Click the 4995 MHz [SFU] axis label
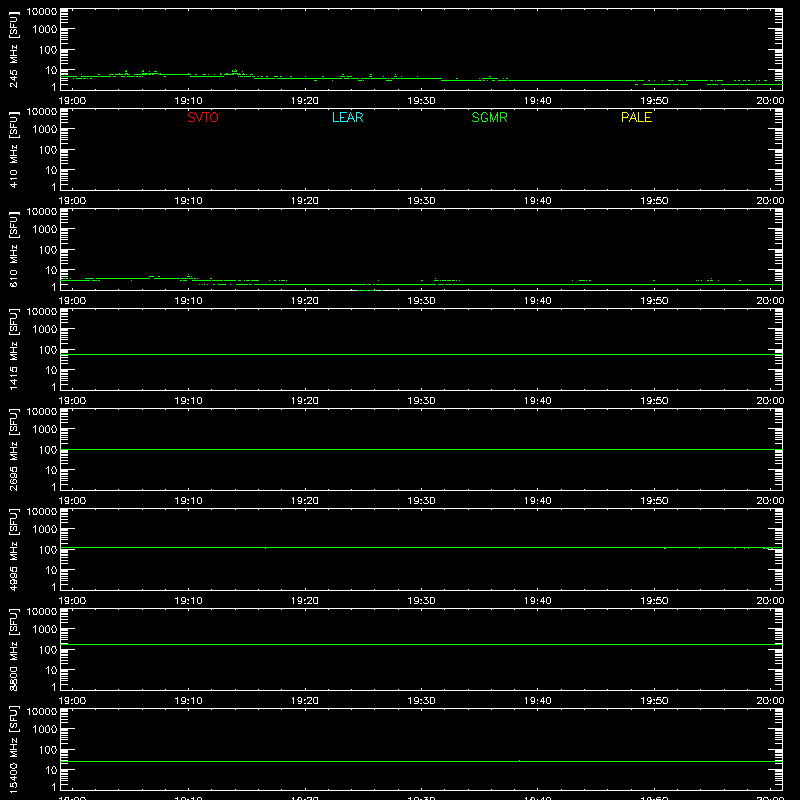This screenshot has height=800, width=800. pos(14,550)
